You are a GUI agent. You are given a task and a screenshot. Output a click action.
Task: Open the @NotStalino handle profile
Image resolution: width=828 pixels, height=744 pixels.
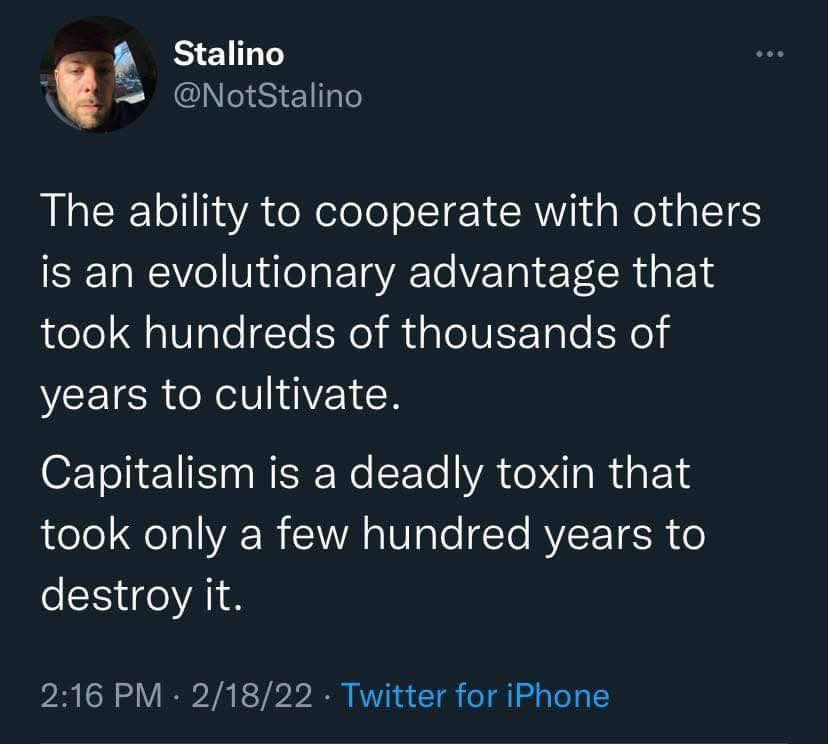point(268,96)
